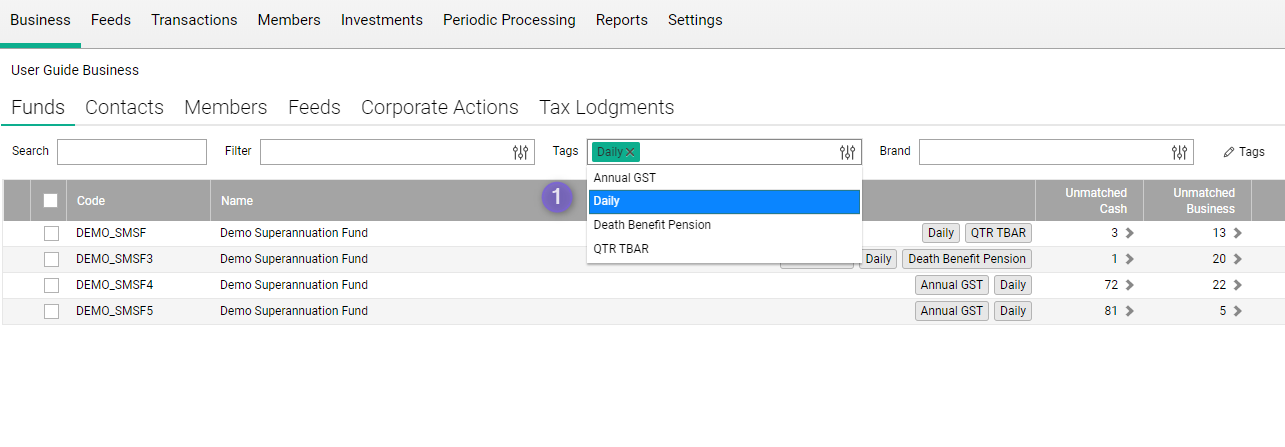
Task: Open the Periodic Processing menu
Action: (509, 20)
